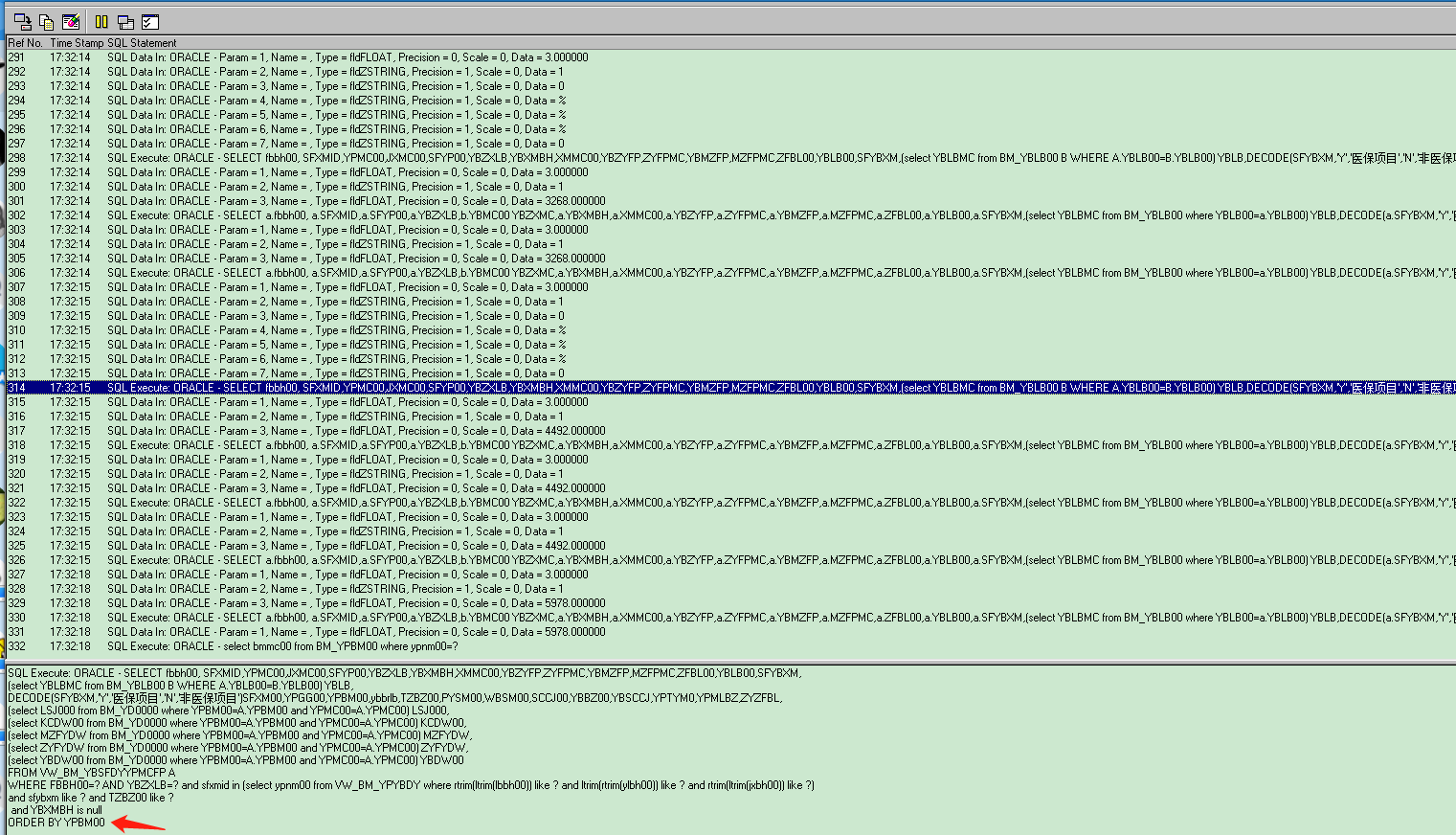Viewport: 1456px width, 835px height.
Task: Select row 331 with Data = 5978.000000
Action: pos(731,632)
